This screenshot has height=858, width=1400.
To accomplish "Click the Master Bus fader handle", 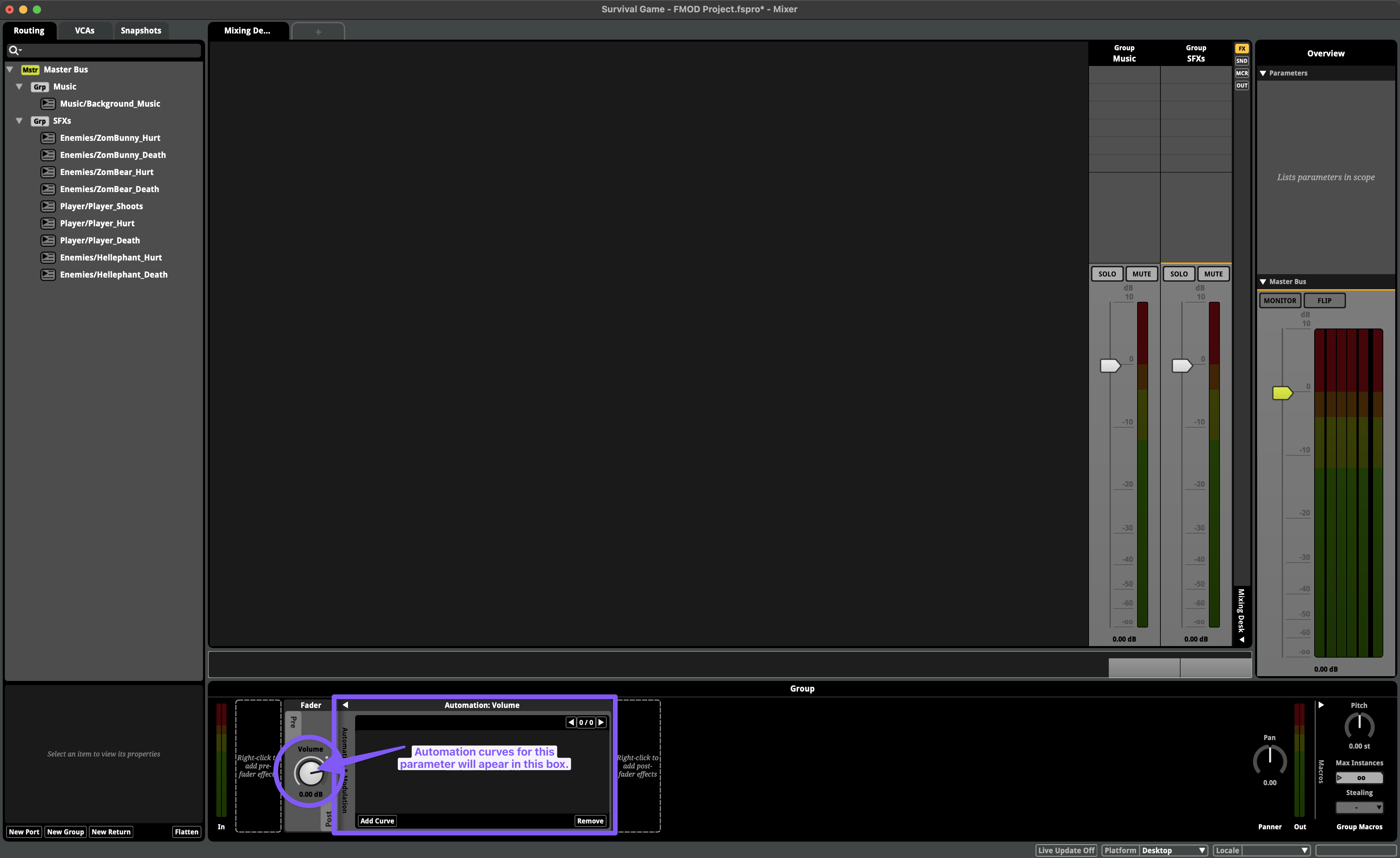I will pos(1282,393).
